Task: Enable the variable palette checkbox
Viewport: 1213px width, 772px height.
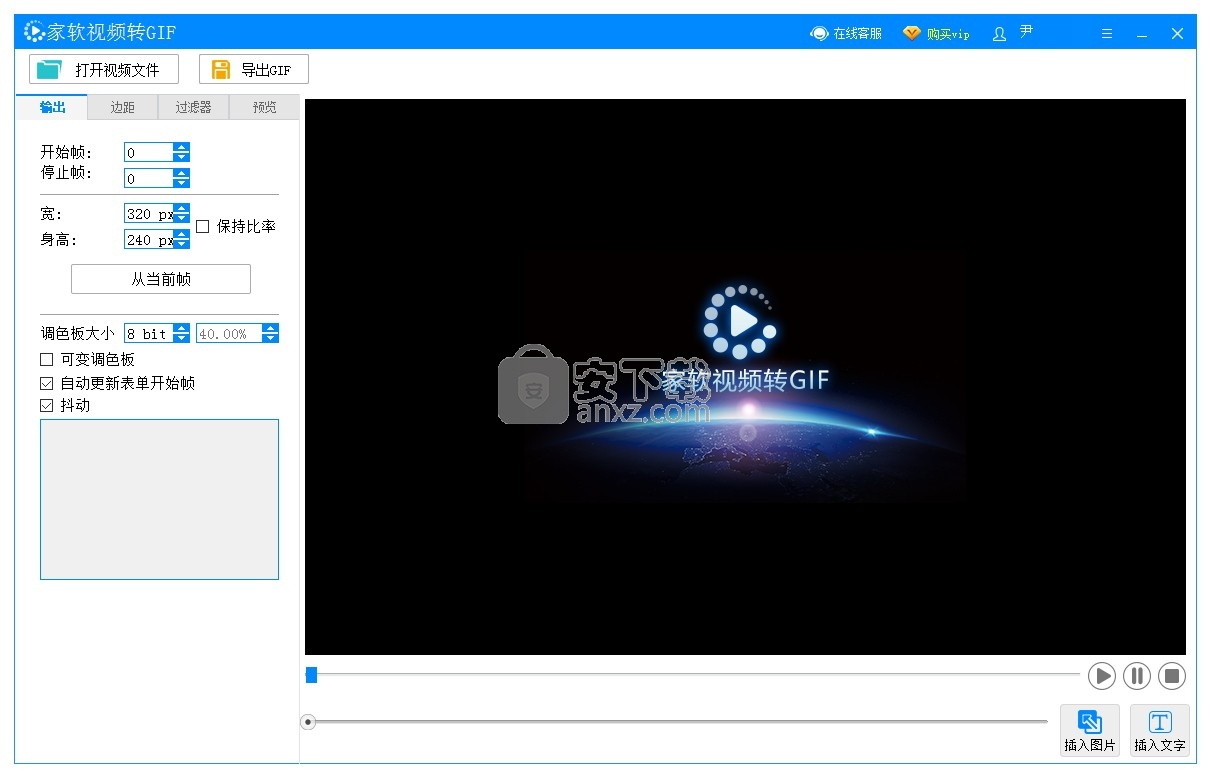Action: coord(47,360)
